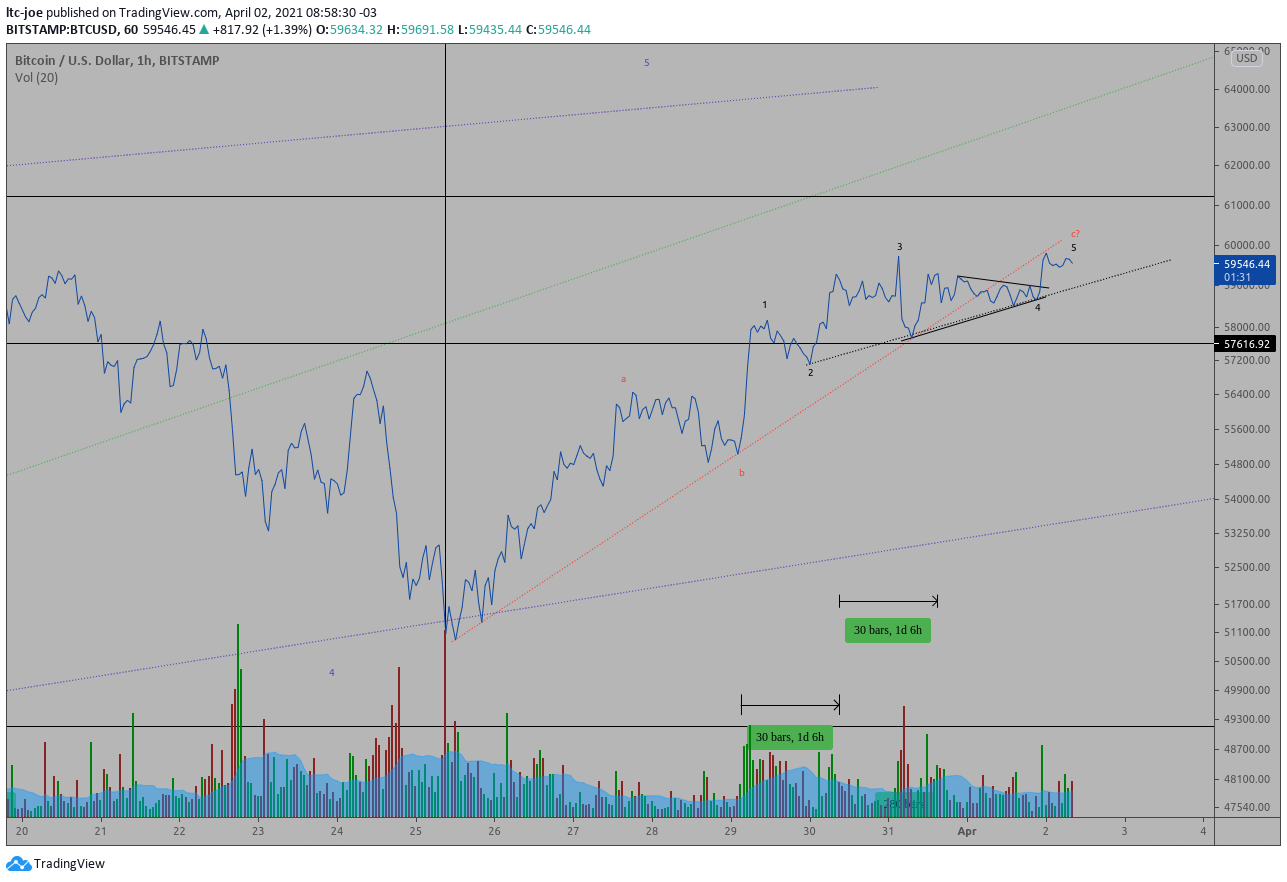
Task: Click the USD currency button on price axis
Action: point(1246,58)
